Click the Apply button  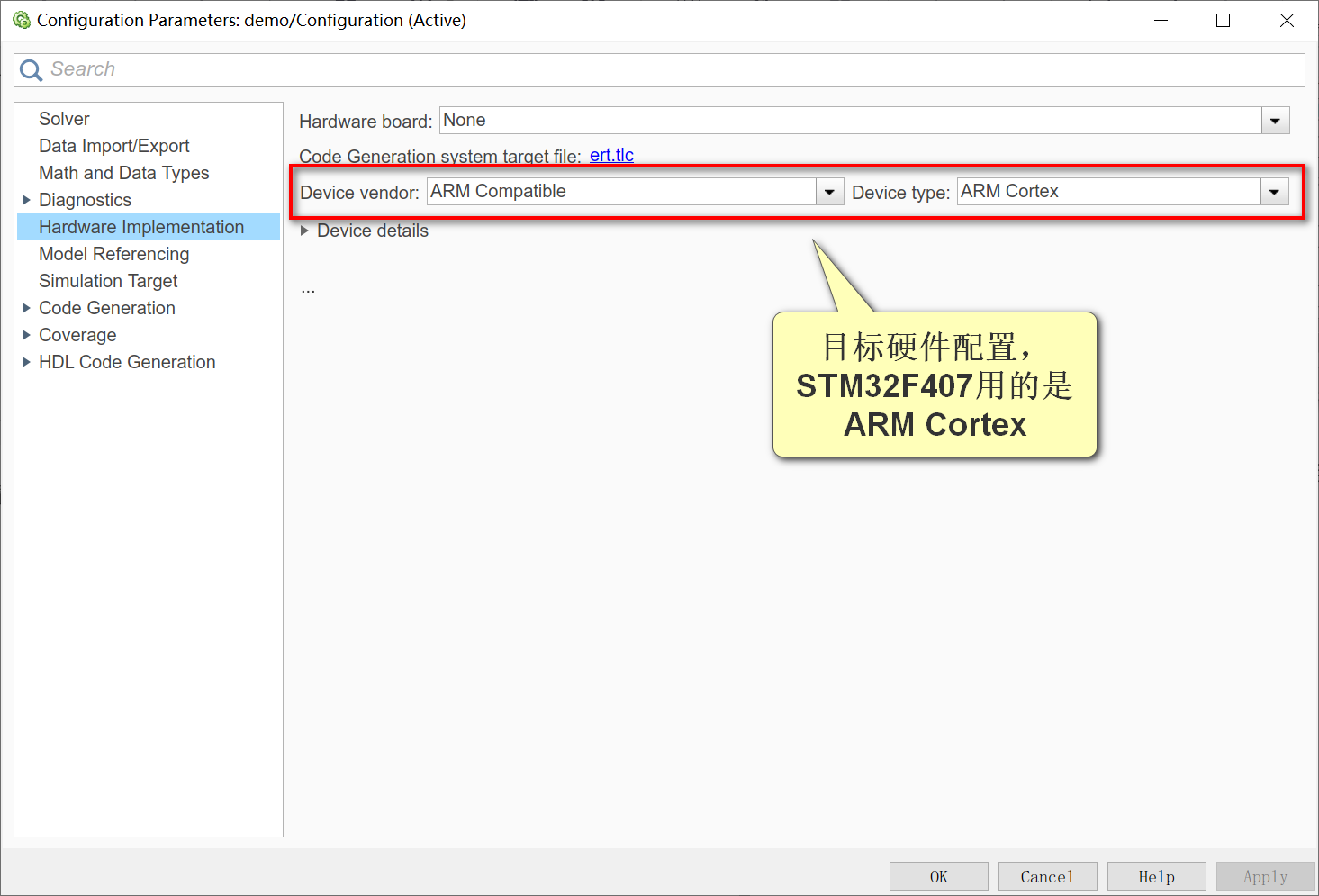point(1266,876)
